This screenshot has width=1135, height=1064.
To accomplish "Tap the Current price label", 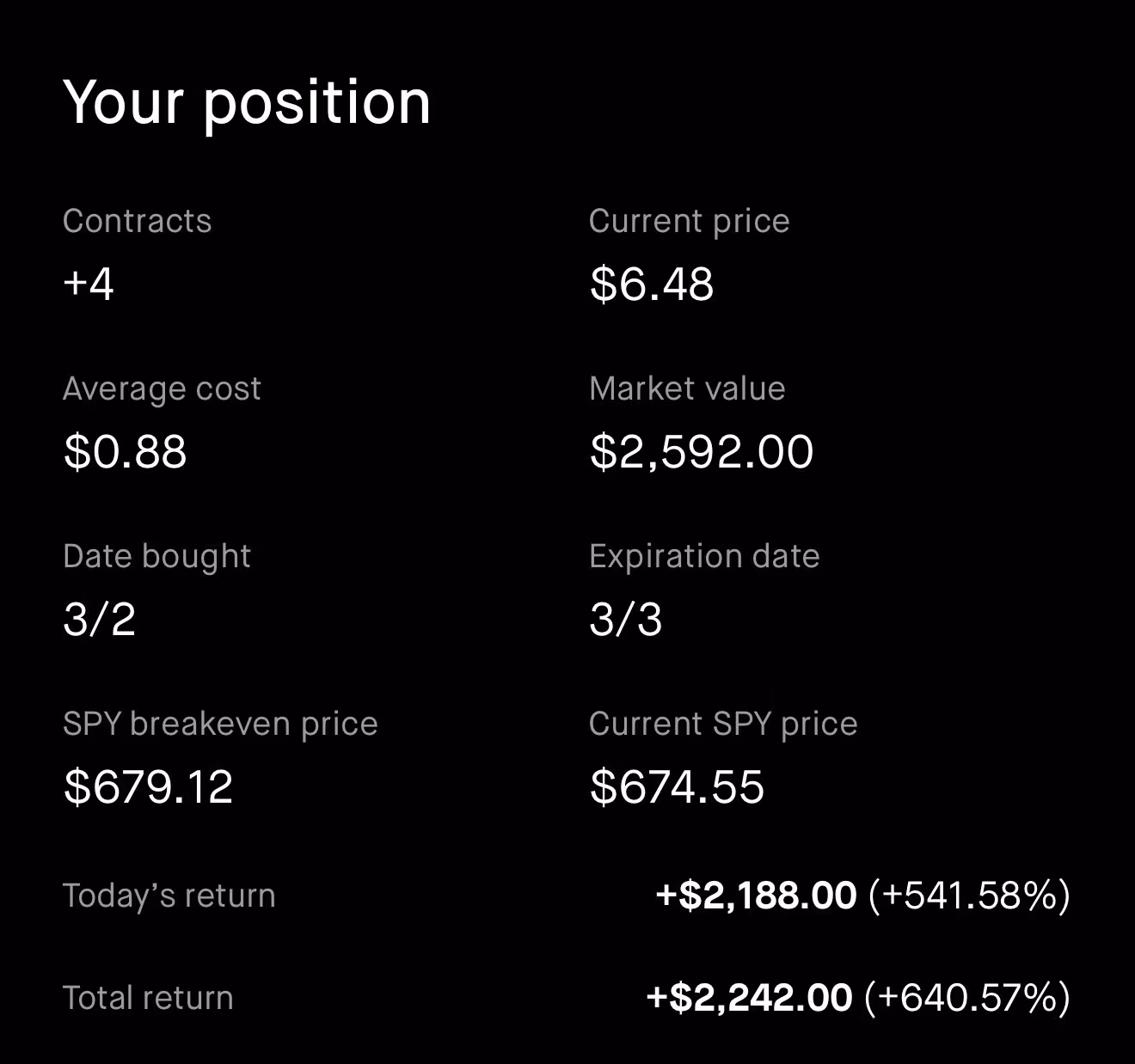I will (689, 221).
